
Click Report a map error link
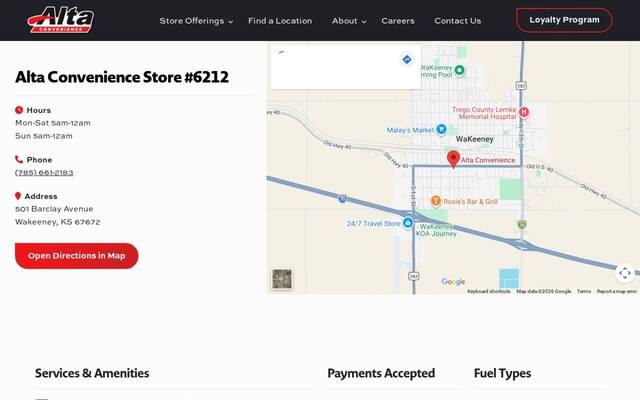click(x=617, y=291)
